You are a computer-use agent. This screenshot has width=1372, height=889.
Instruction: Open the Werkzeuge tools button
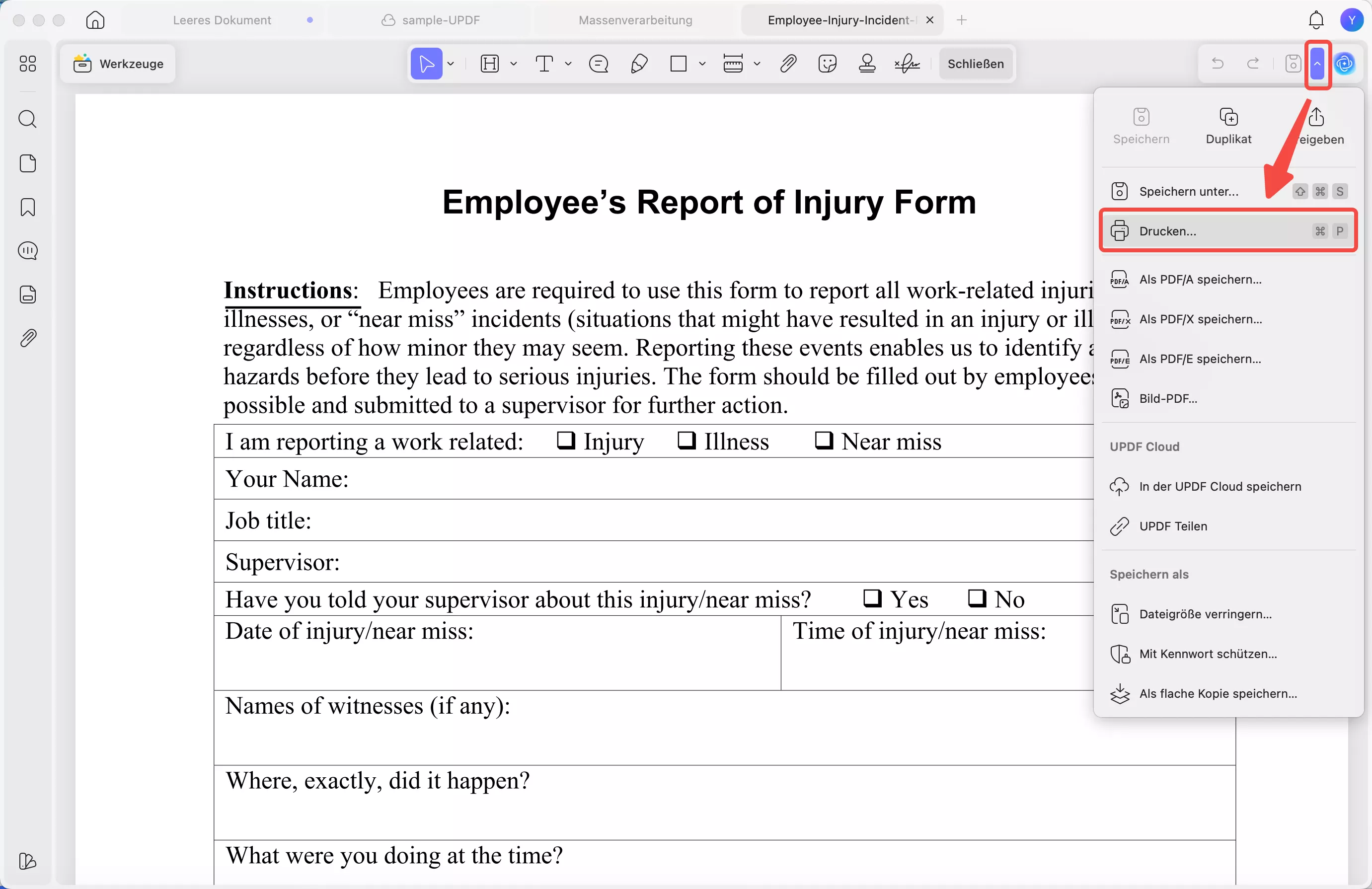point(119,64)
